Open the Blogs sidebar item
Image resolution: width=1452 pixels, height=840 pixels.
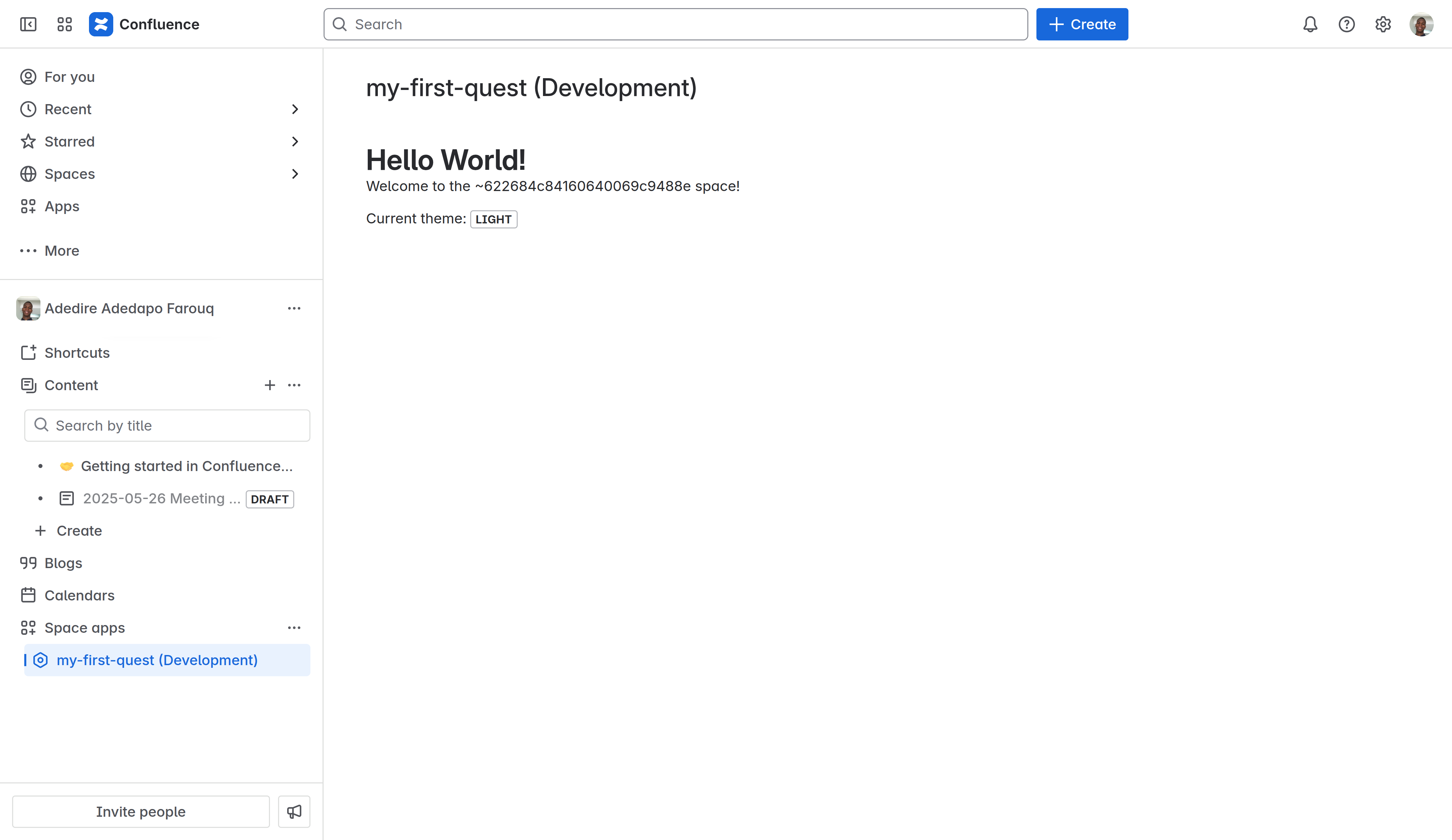pos(63,563)
